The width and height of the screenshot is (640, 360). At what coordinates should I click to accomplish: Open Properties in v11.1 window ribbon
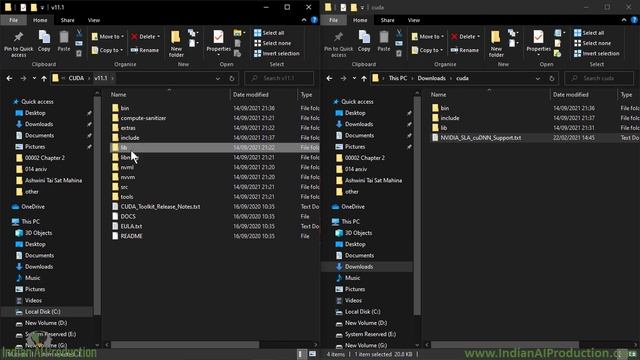click(x=218, y=43)
